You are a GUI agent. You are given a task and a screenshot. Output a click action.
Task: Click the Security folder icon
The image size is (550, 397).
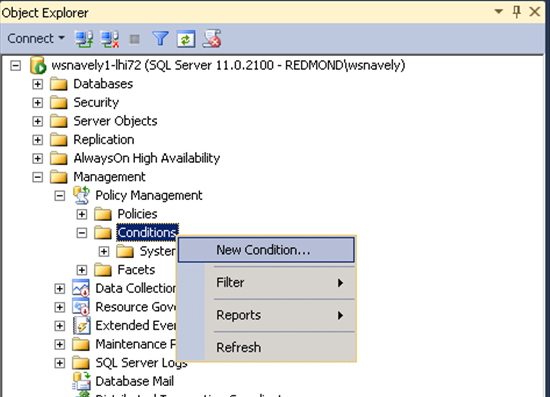coord(59,102)
